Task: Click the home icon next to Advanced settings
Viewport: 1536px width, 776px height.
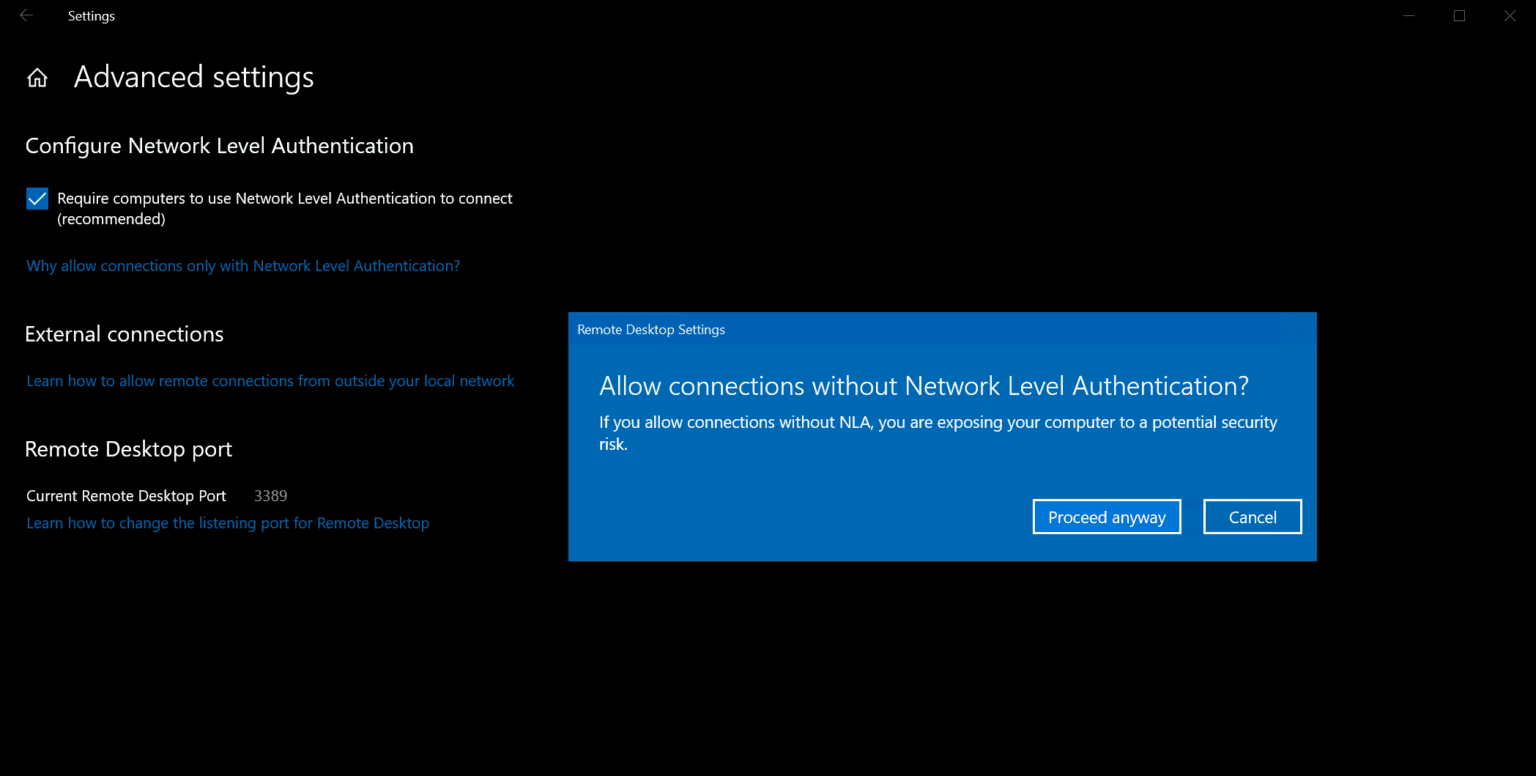Action: (x=37, y=76)
